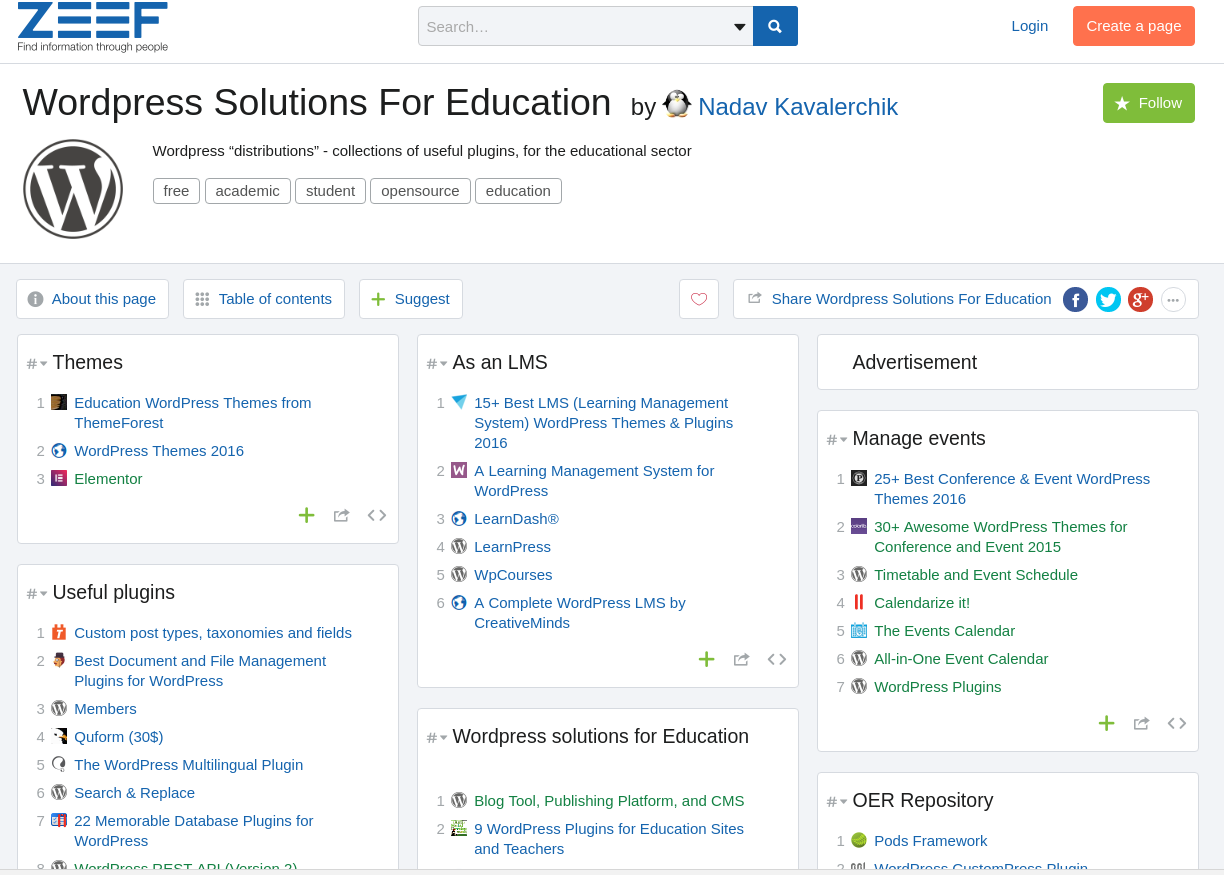Share on Facebook icon
This screenshot has height=875, width=1224.
pyautogui.click(x=1075, y=299)
